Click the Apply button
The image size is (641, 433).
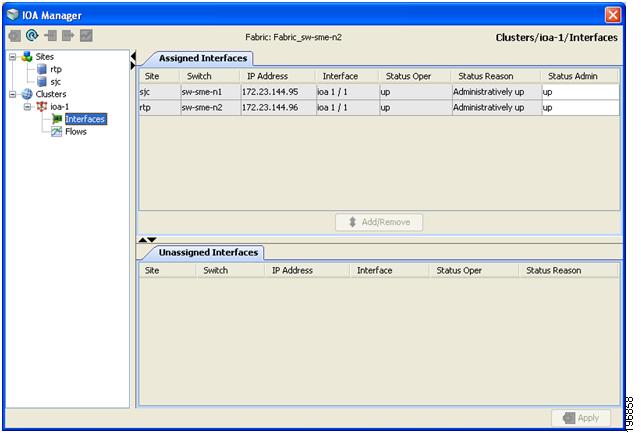[x=581, y=418]
